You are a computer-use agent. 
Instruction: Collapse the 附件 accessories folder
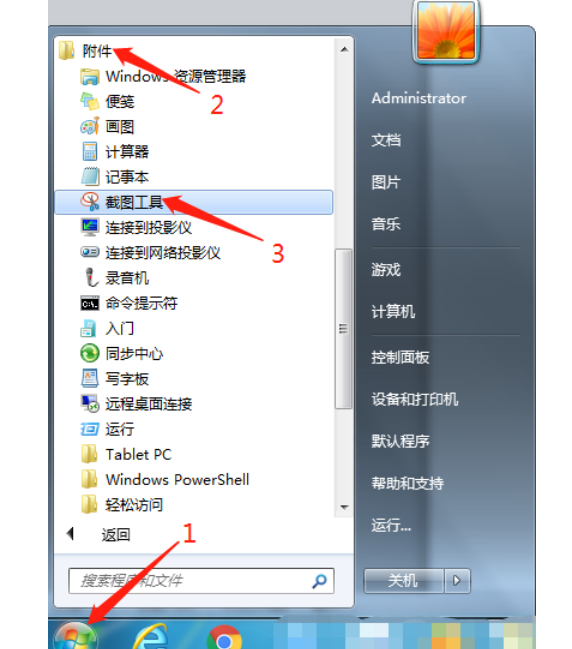click(85, 51)
